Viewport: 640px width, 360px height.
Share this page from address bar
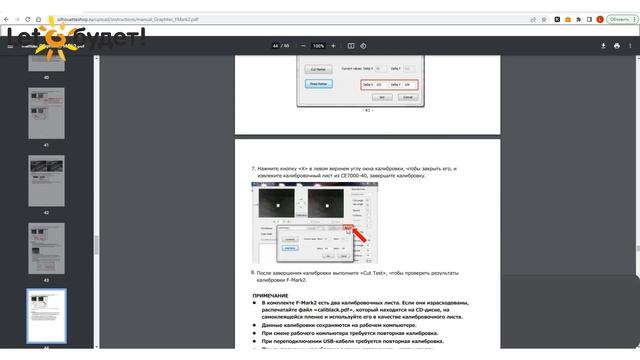click(533, 19)
